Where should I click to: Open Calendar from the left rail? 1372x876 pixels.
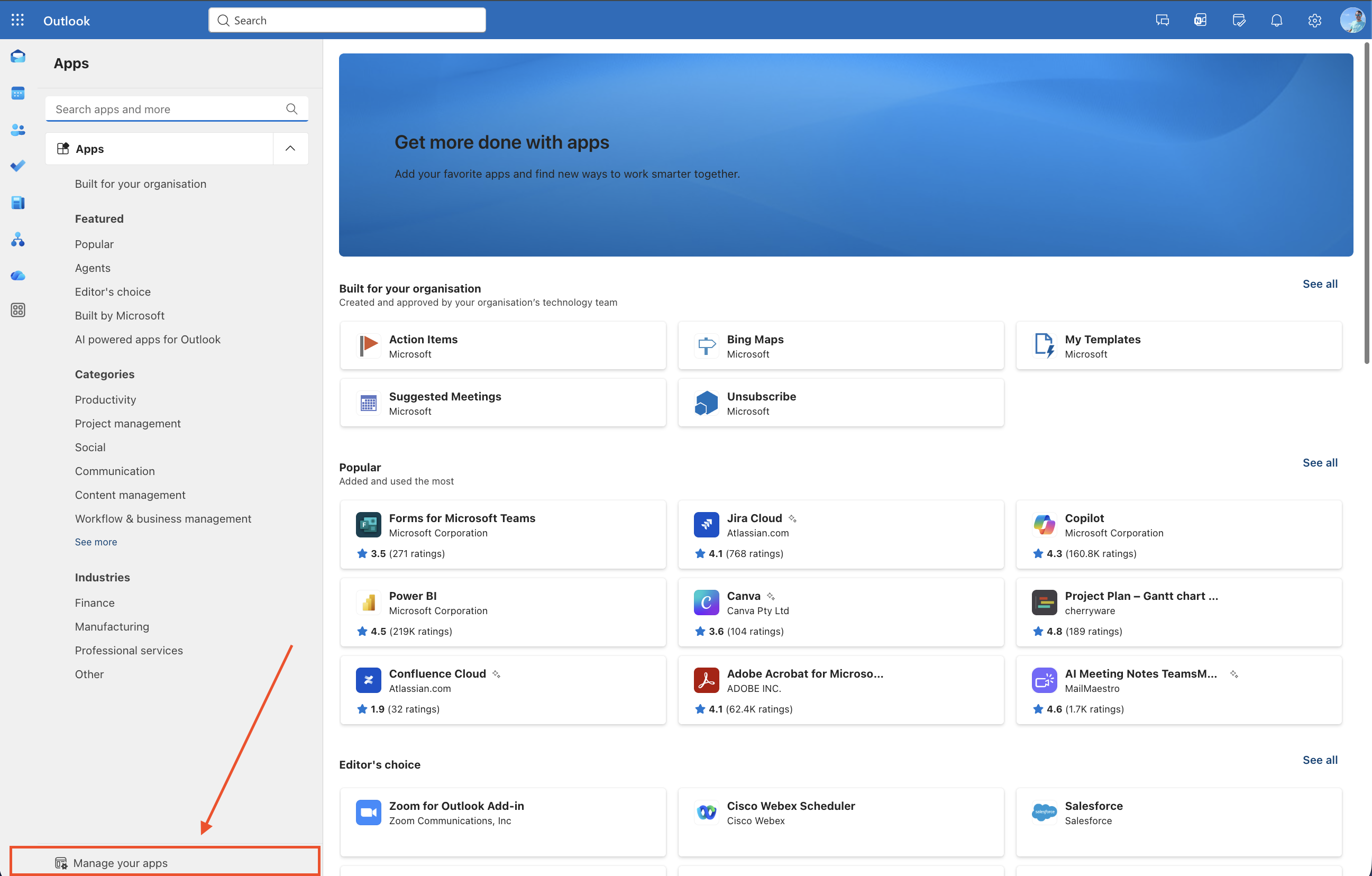pyautogui.click(x=17, y=93)
